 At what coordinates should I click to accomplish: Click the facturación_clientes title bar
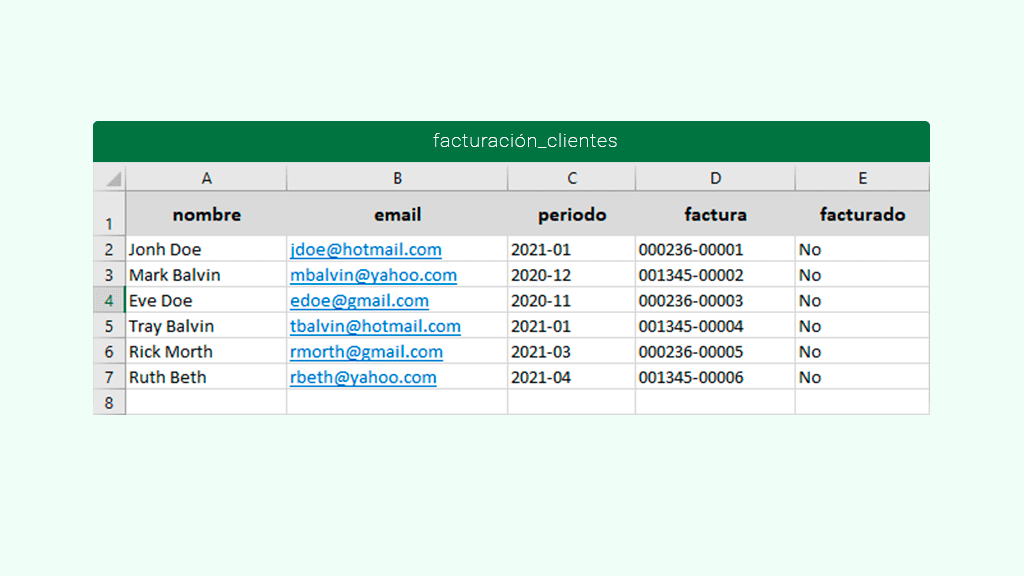pos(511,141)
